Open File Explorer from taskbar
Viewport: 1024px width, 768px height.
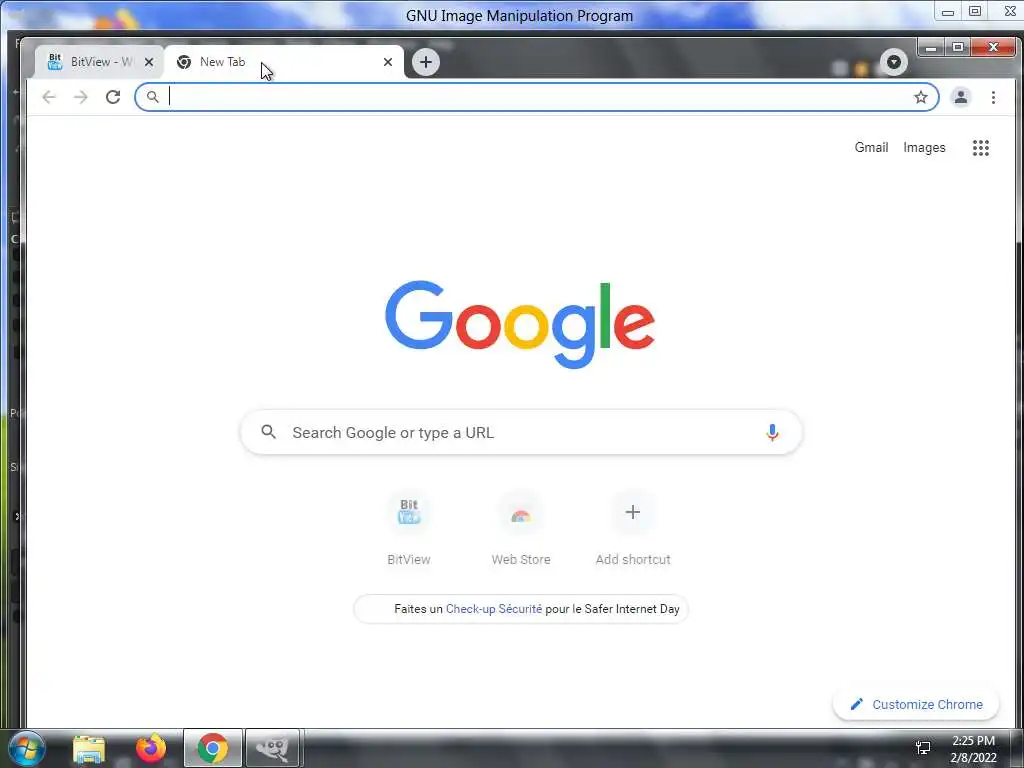pos(89,748)
